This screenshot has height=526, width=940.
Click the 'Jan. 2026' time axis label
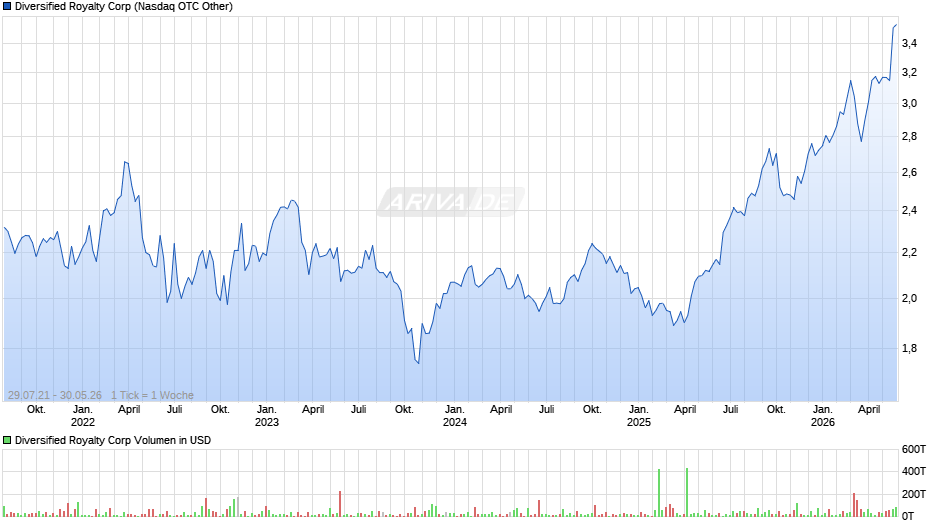[822, 416]
